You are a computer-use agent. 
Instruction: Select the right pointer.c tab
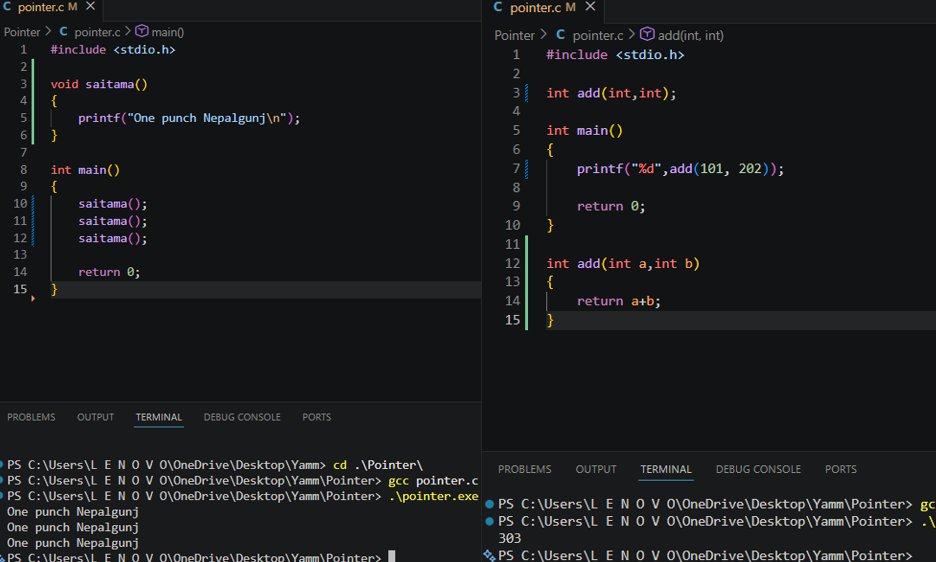click(x=542, y=7)
